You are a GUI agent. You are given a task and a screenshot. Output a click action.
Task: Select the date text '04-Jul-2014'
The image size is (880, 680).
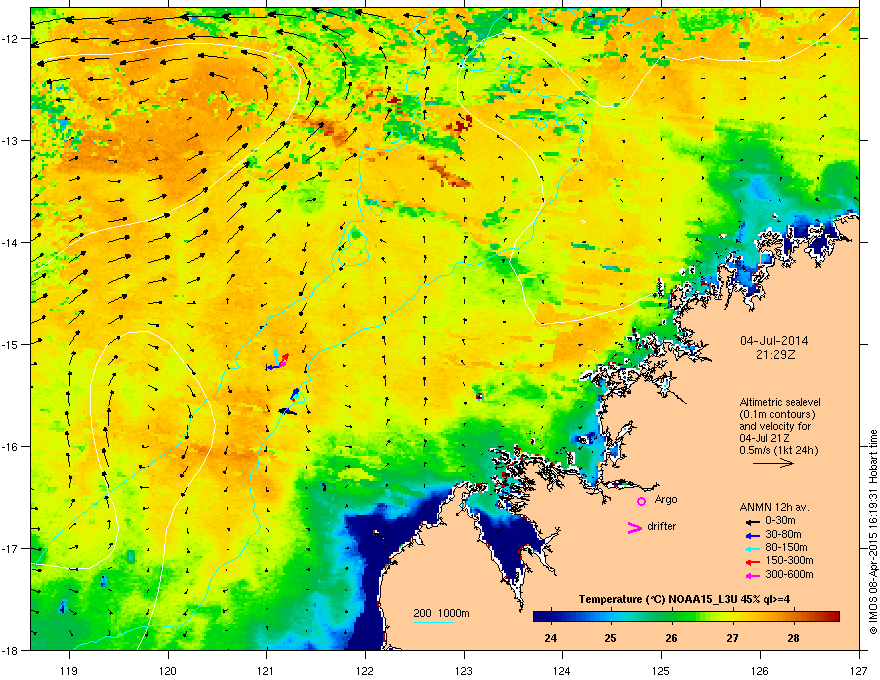pos(774,341)
